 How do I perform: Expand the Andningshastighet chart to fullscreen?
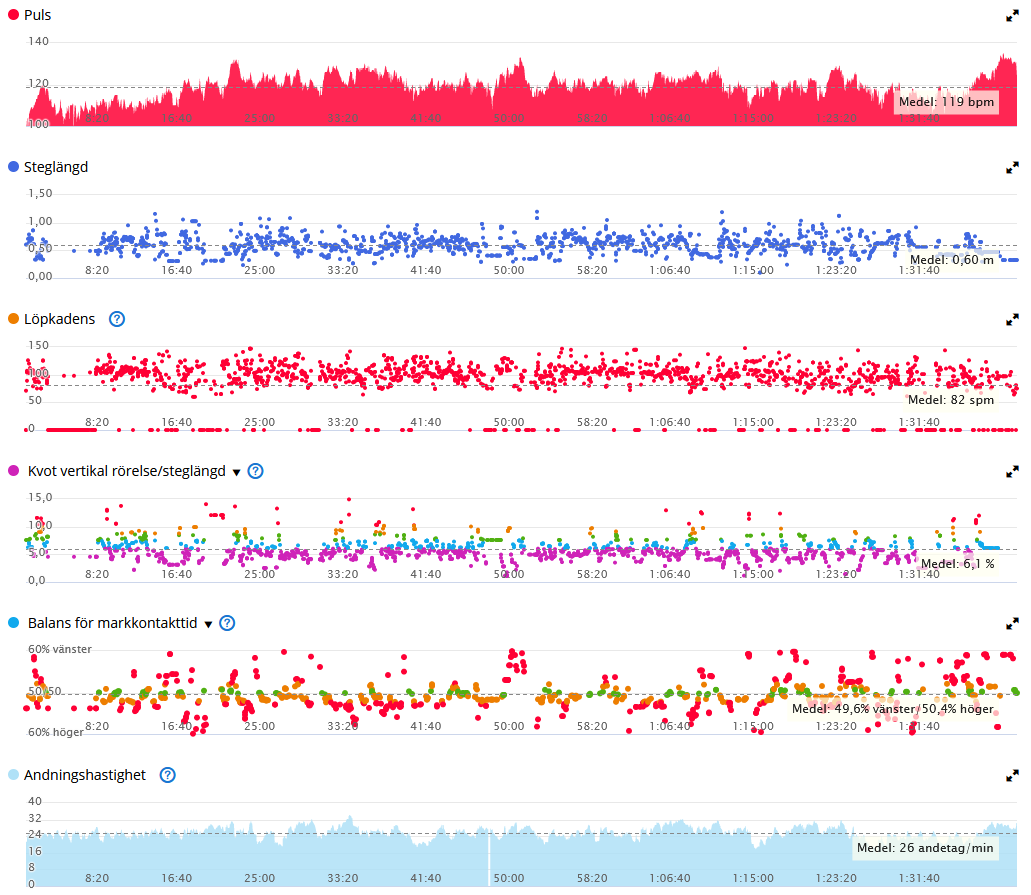click(x=1012, y=775)
